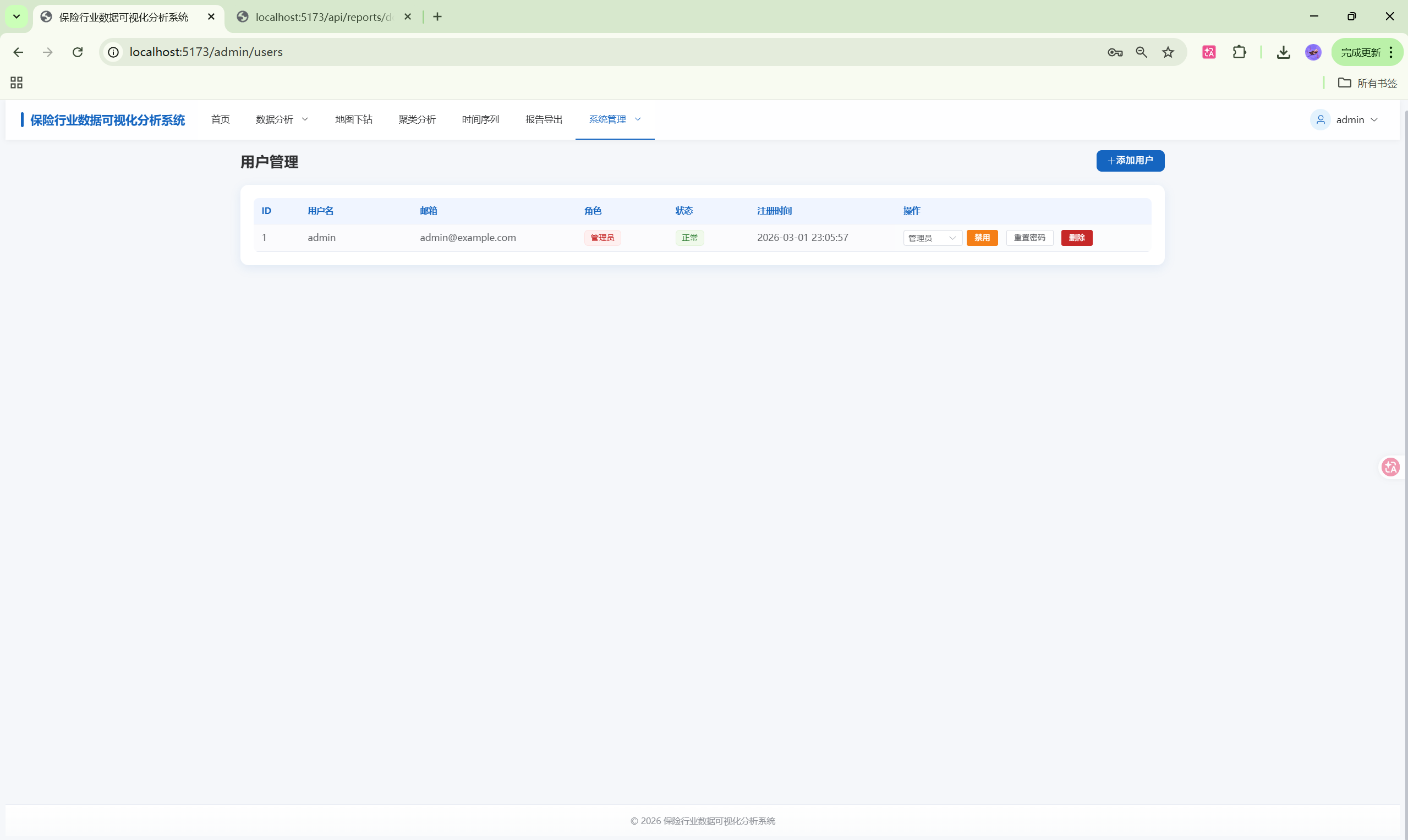This screenshot has height=840, width=1408.
Task: Click the site information icon
Action: [114, 52]
